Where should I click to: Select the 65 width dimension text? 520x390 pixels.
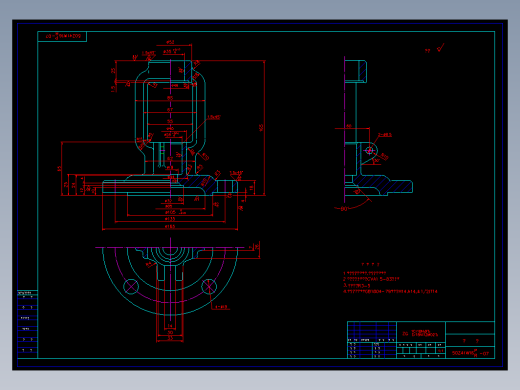(170, 98)
